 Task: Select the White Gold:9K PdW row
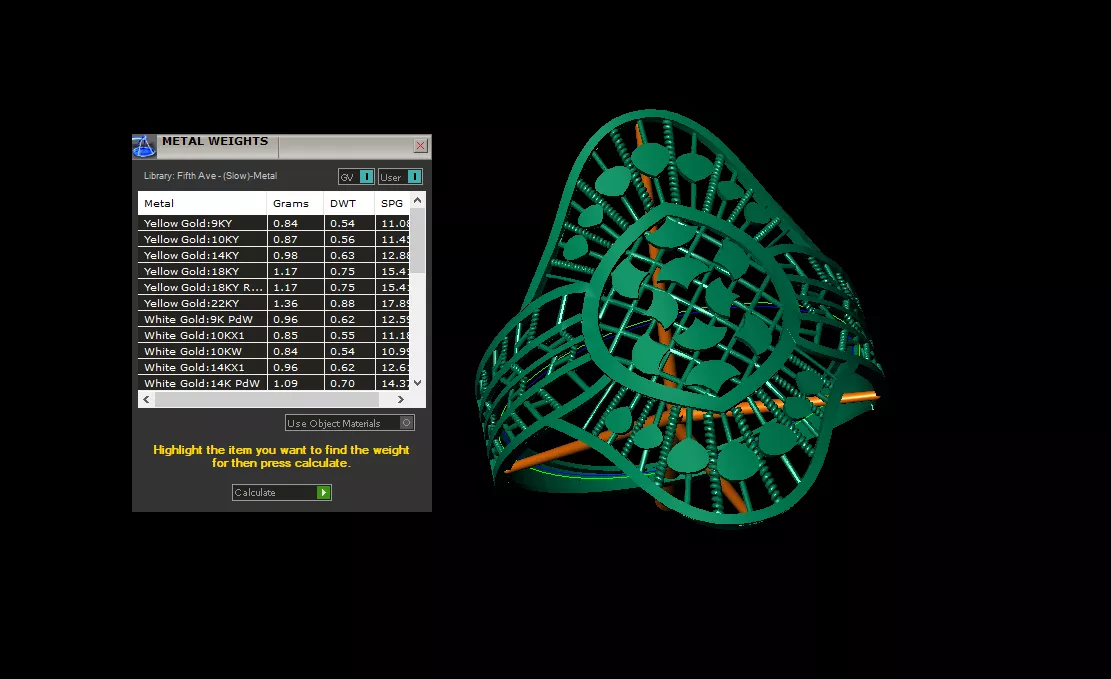273,320
